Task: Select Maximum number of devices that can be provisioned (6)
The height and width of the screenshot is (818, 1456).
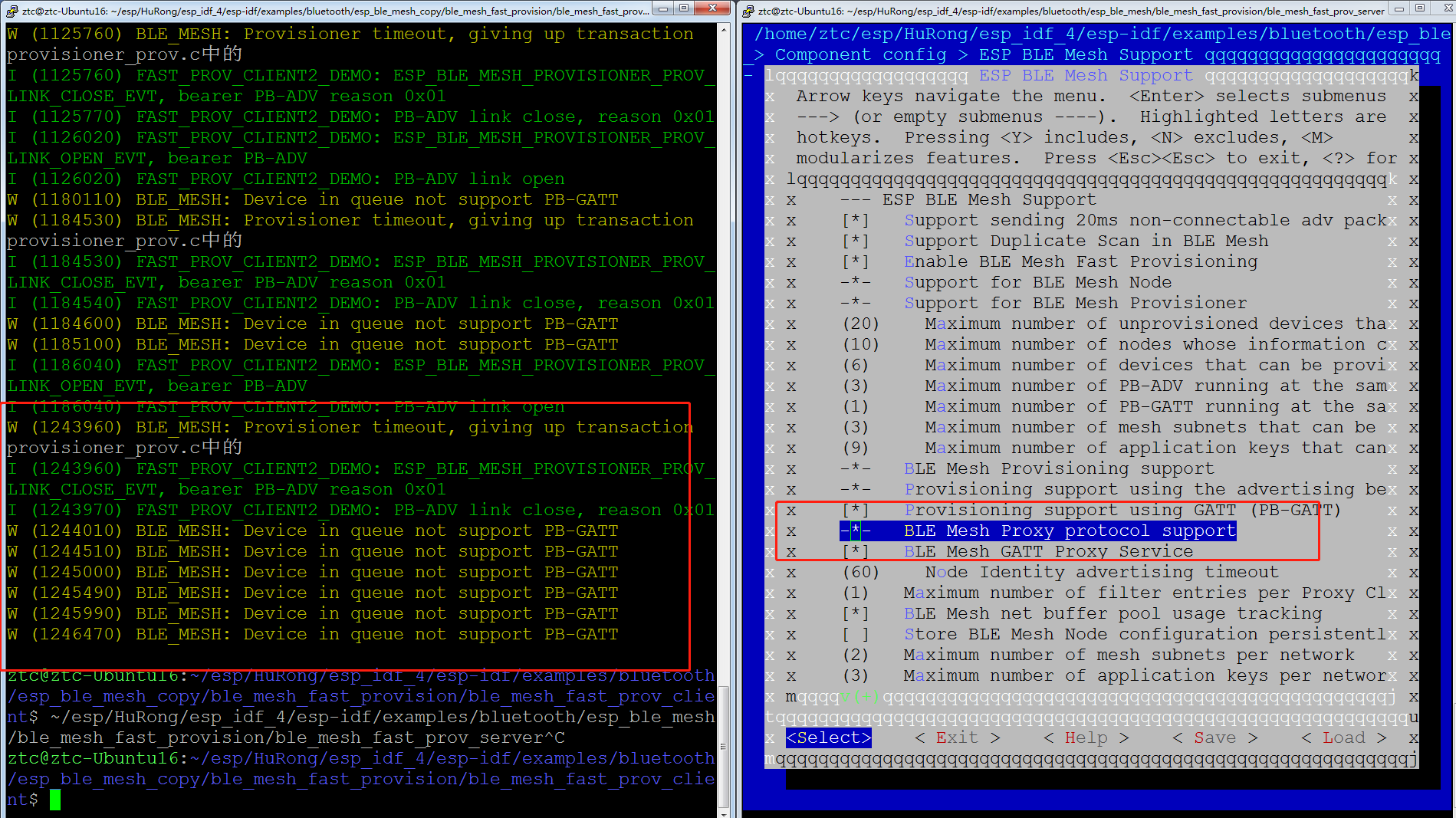Action: click(1115, 365)
